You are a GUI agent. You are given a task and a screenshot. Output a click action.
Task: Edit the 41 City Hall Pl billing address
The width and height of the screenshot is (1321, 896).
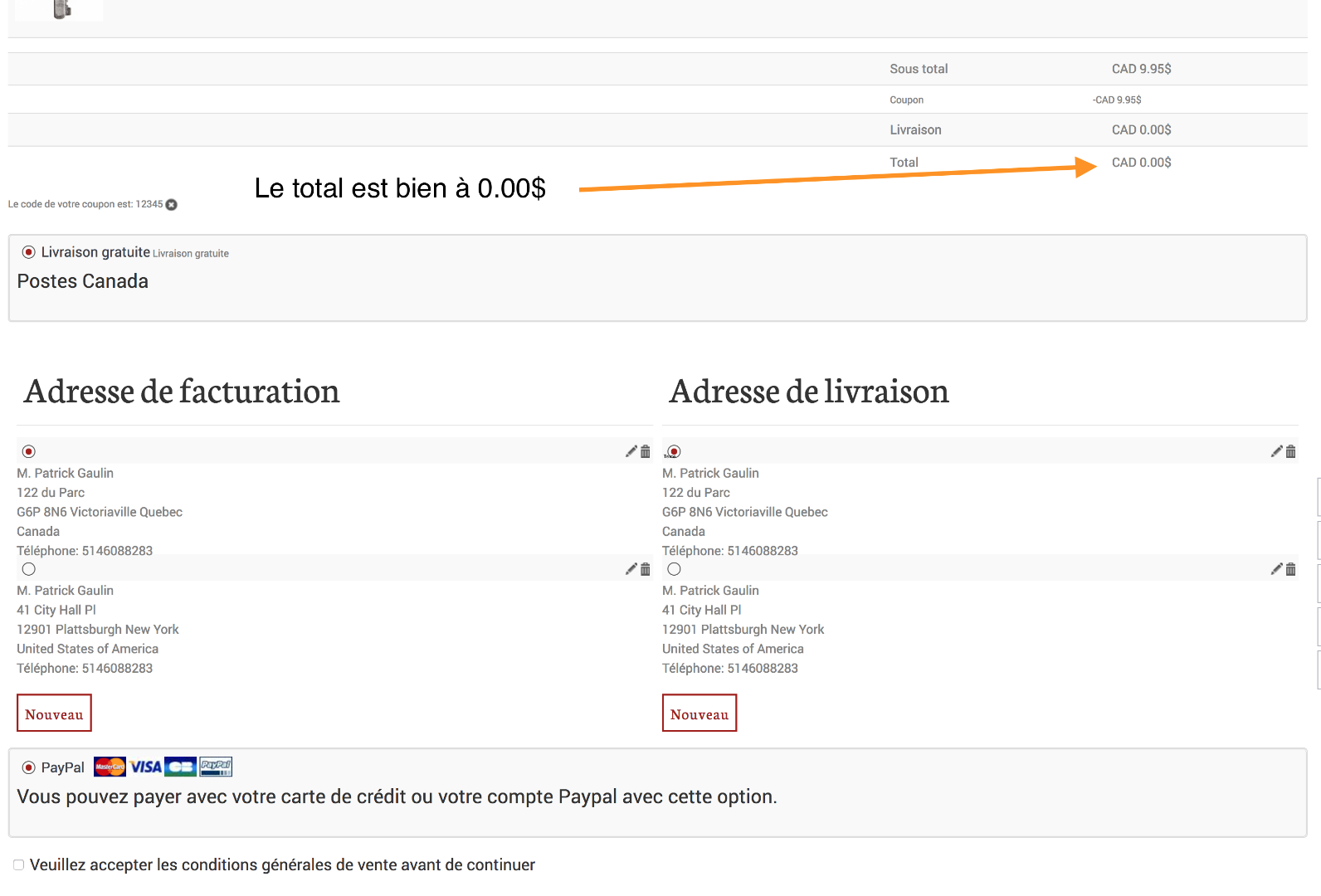point(631,569)
